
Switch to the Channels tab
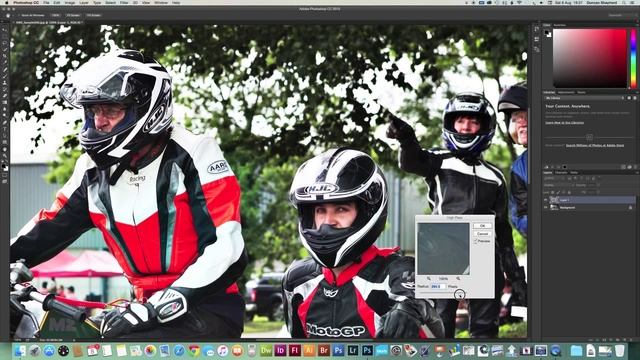[561, 173]
